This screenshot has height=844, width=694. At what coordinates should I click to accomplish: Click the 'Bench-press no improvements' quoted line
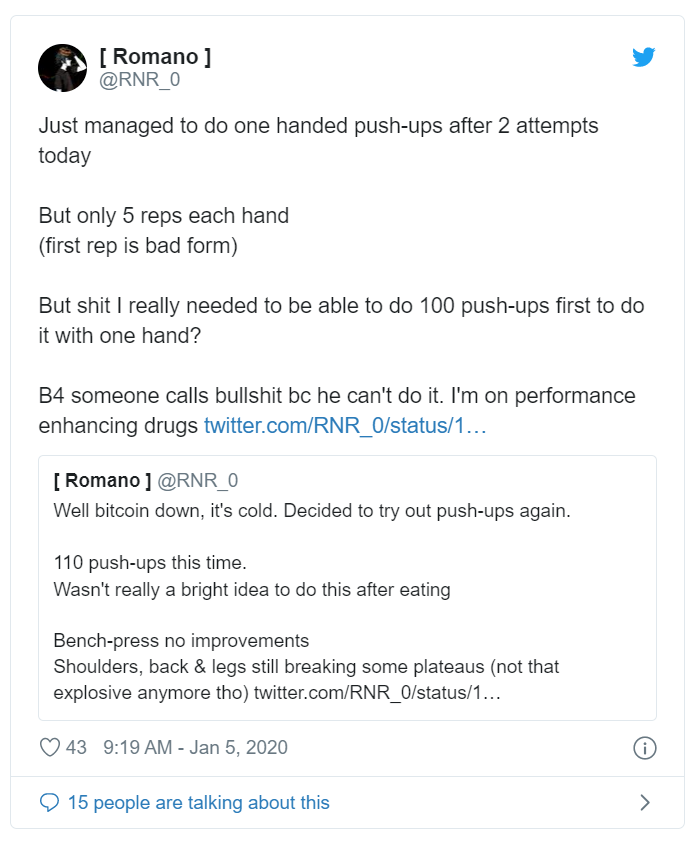pos(181,640)
